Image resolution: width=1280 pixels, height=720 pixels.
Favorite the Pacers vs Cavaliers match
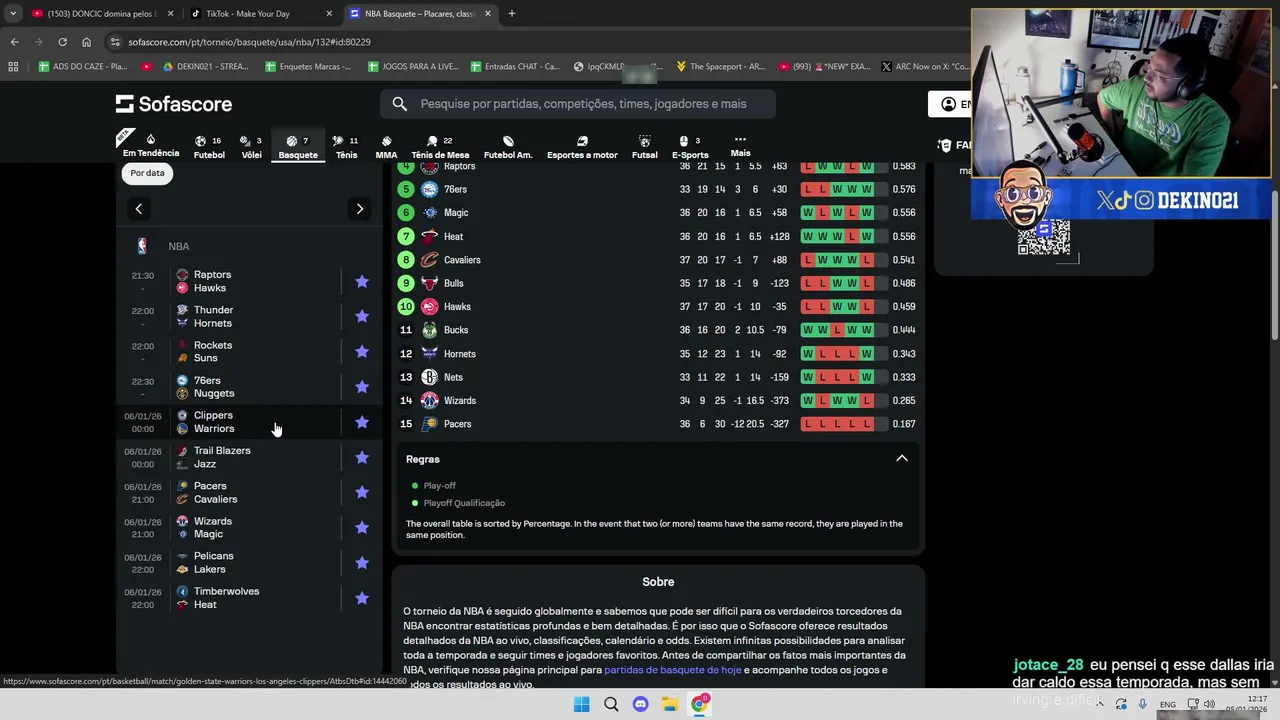[362, 492]
